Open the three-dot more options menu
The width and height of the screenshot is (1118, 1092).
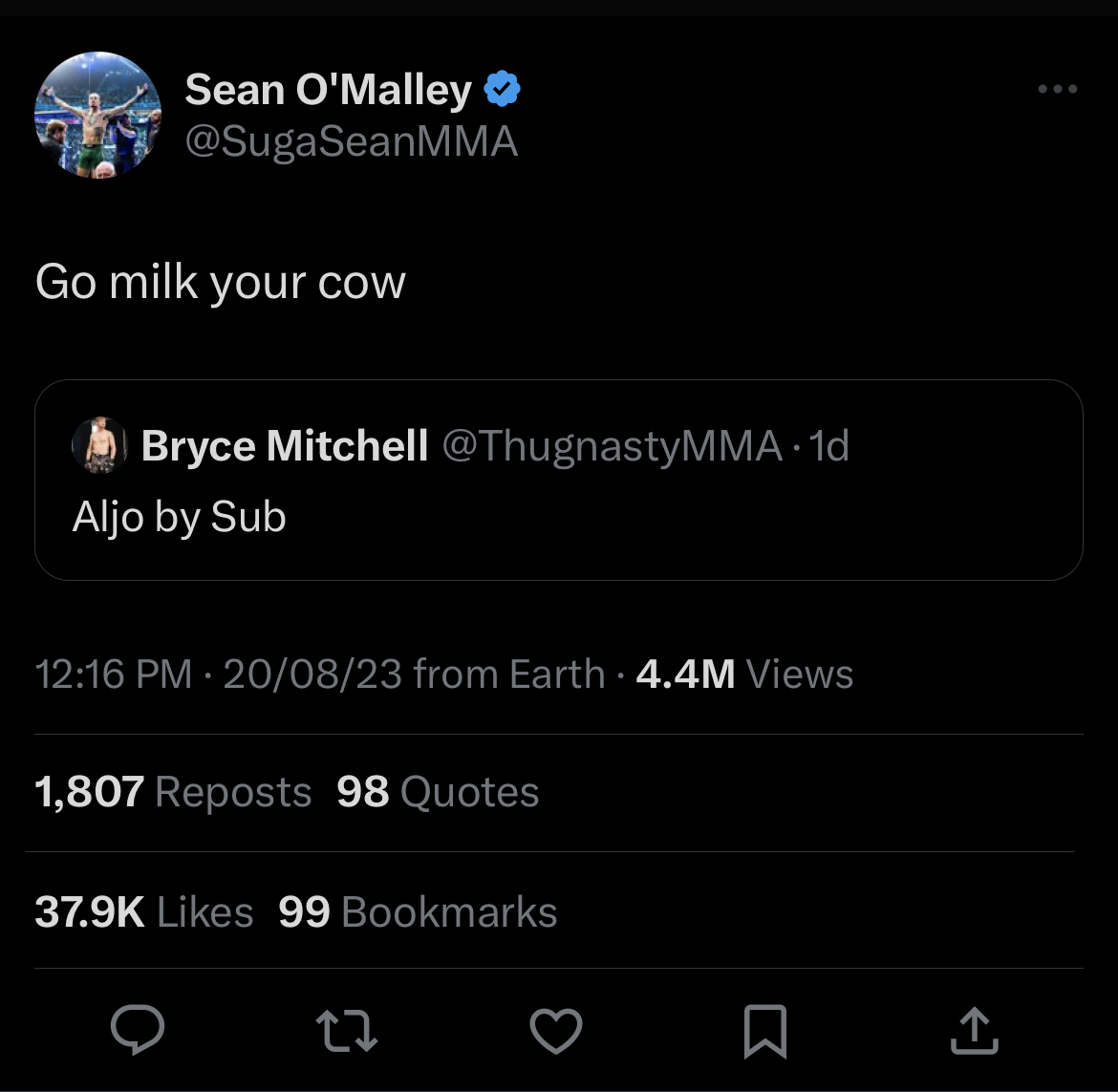pyautogui.click(x=1057, y=90)
